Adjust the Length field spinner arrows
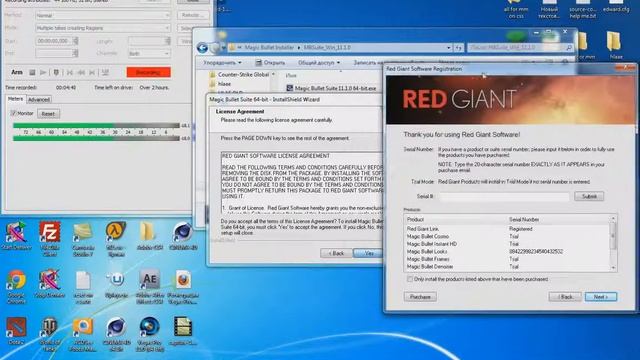The width and height of the screenshot is (640, 360). [x=168, y=41]
